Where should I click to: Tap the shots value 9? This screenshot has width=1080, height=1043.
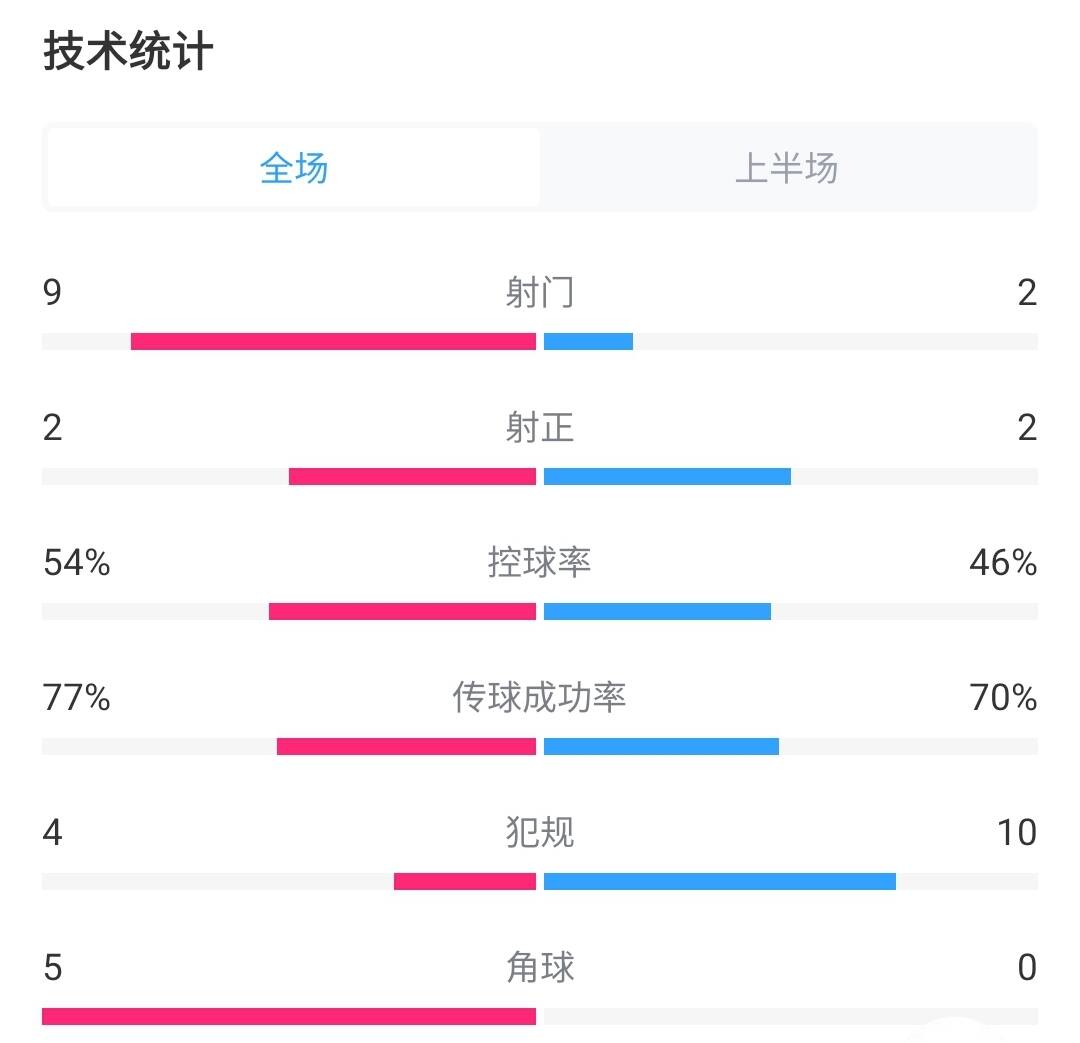53,293
